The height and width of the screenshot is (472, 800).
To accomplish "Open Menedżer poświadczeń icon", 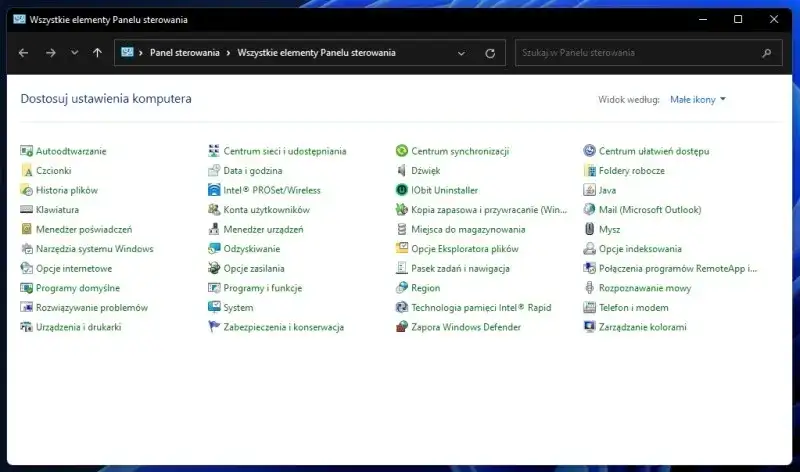I will (x=27, y=229).
